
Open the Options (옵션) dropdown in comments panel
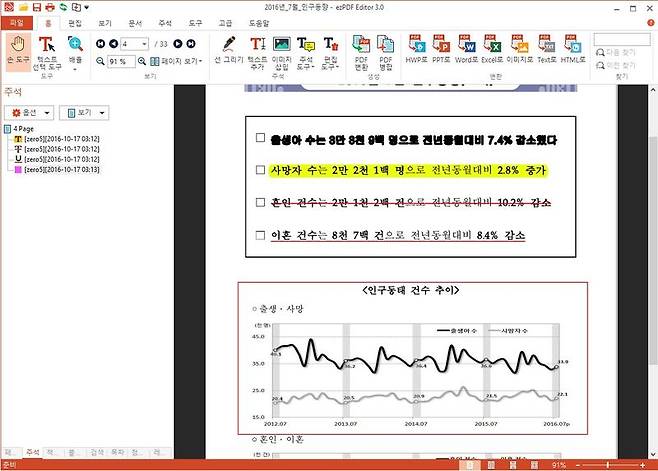click(29, 113)
